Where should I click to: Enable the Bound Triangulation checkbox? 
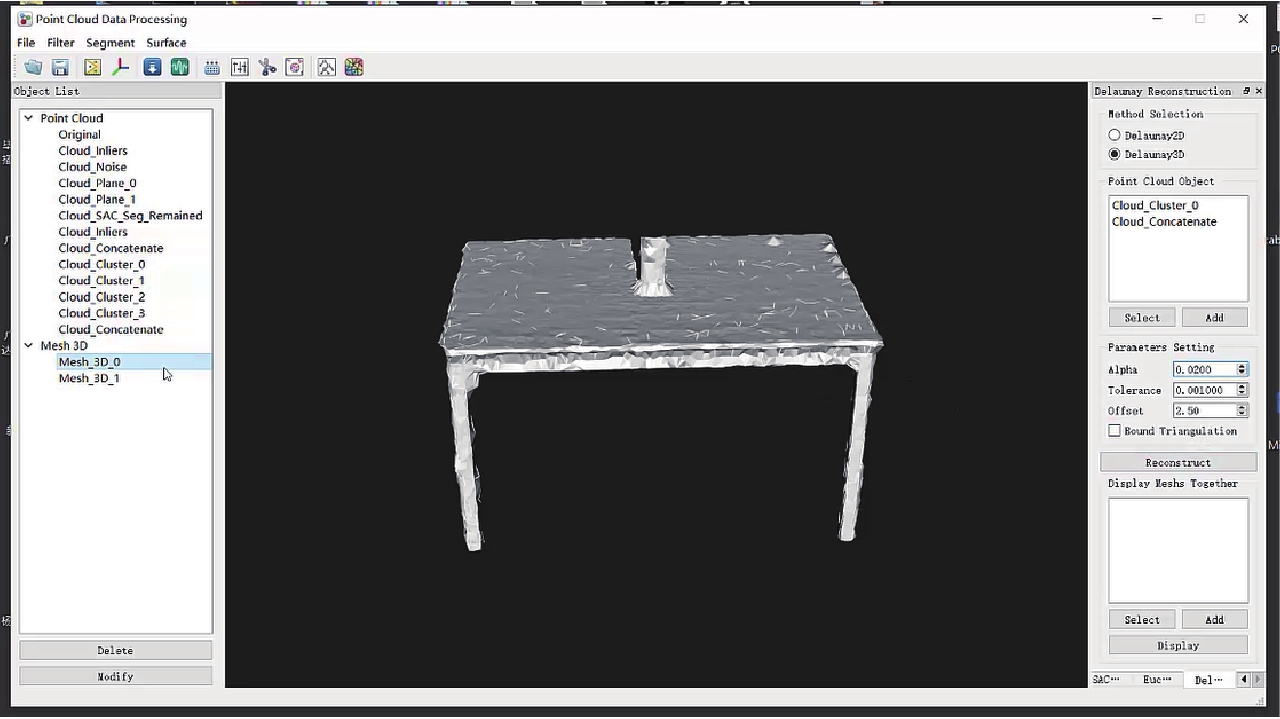click(x=1114, y=431)
